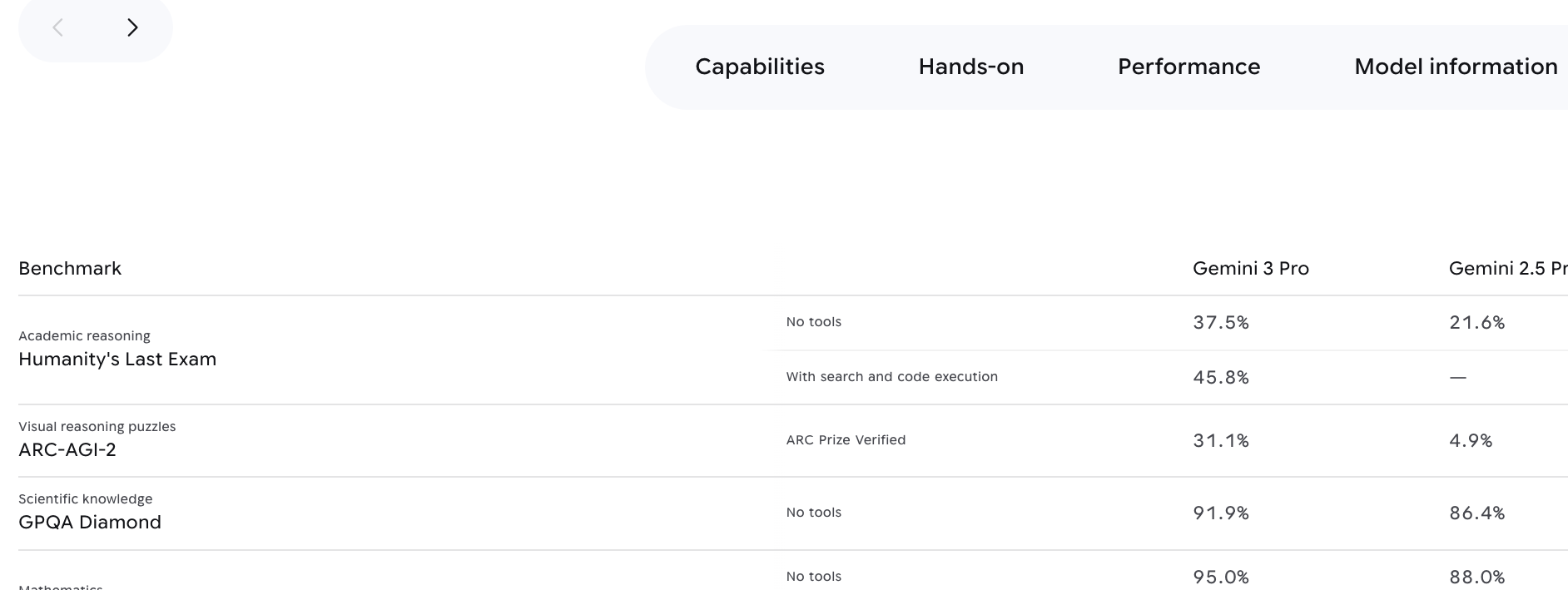
Task: Click the Benchmark column header
Action: click(x=70, y=268)
